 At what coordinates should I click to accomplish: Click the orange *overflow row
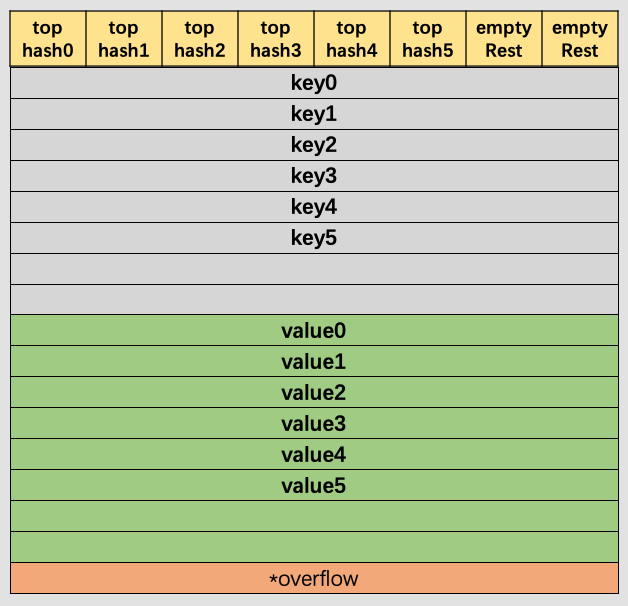314,578
